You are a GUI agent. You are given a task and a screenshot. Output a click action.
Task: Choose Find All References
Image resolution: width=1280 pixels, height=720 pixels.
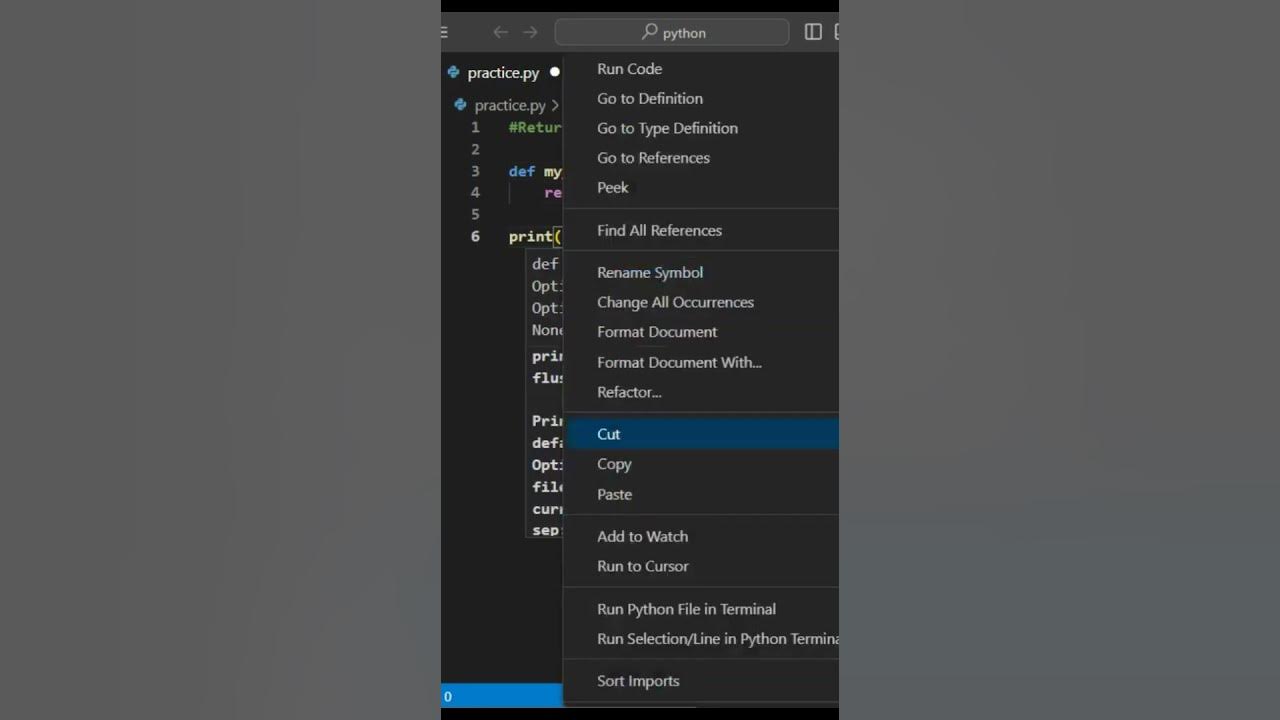[659, 230]
